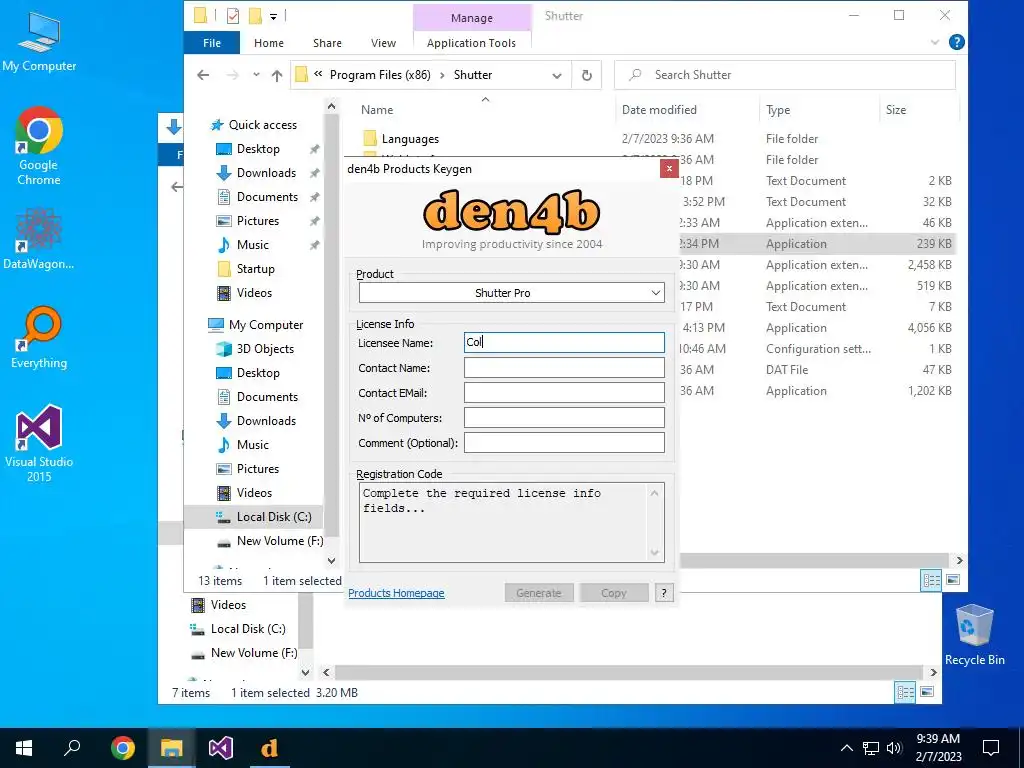Open Chrome from the taskbar
The width and height of the screenshot is (1024, 768).
pyautogui.click(x=122, y=748)
